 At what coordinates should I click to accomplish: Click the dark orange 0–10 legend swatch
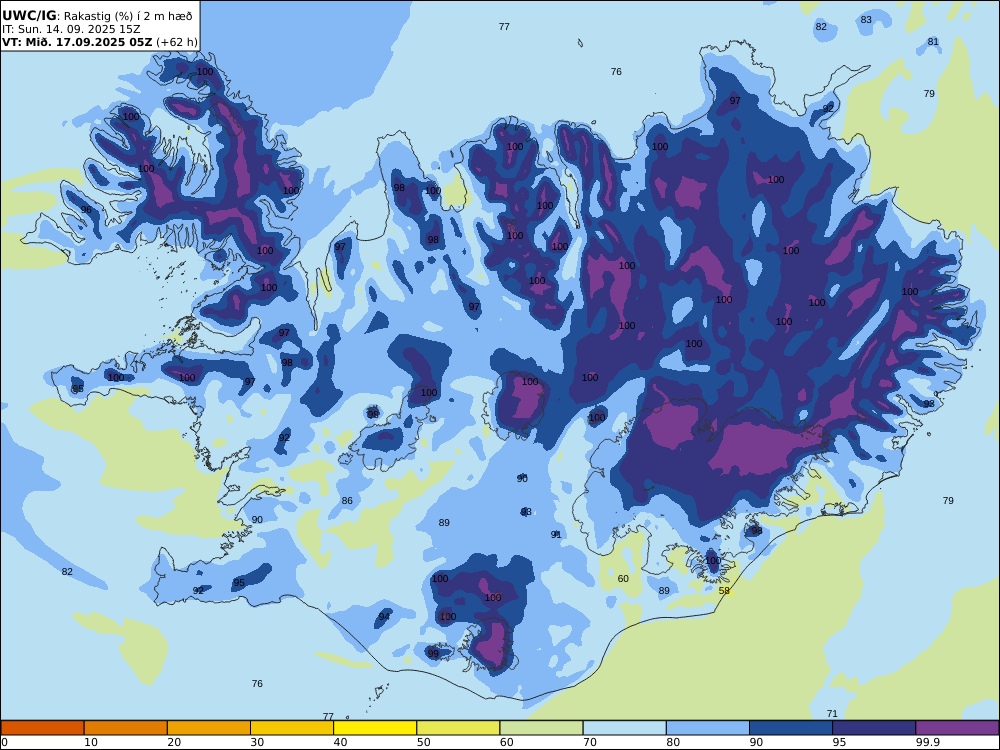click(x=42, y=728)
